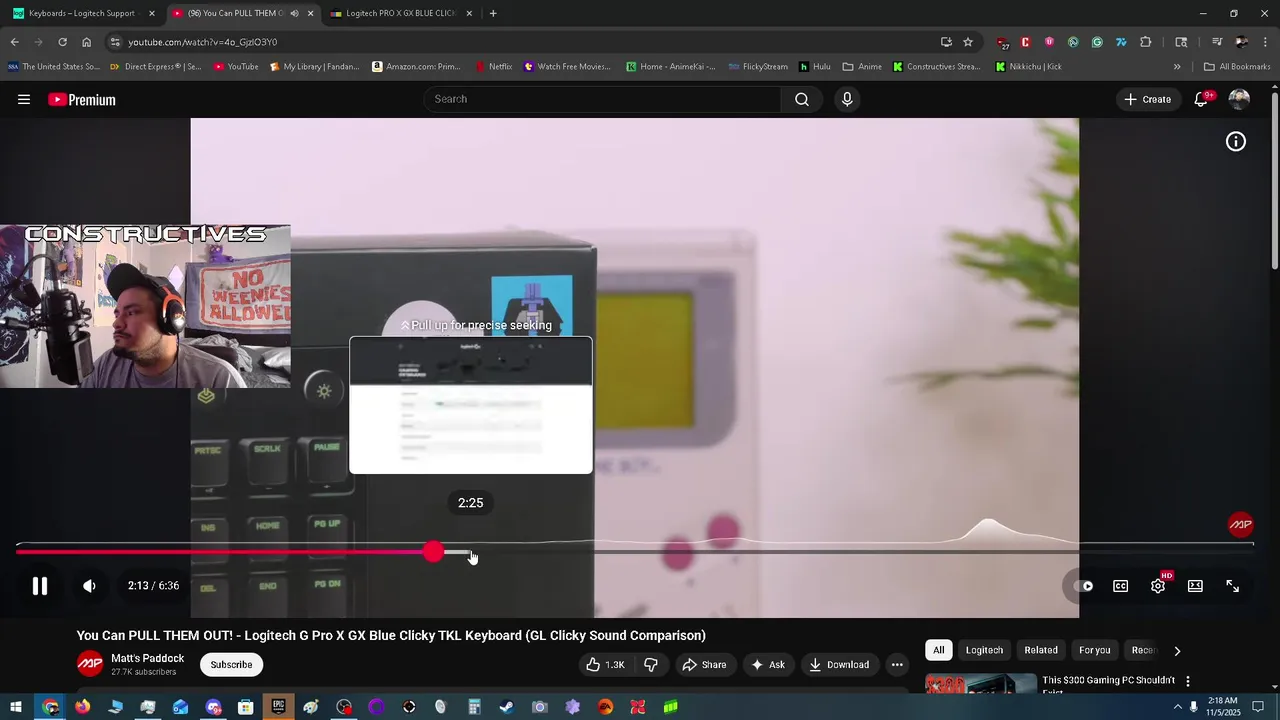1280x720 pixels.
Task: Show hidden system tray icons
Action: pyautogui.click(x=1177, y=707)
